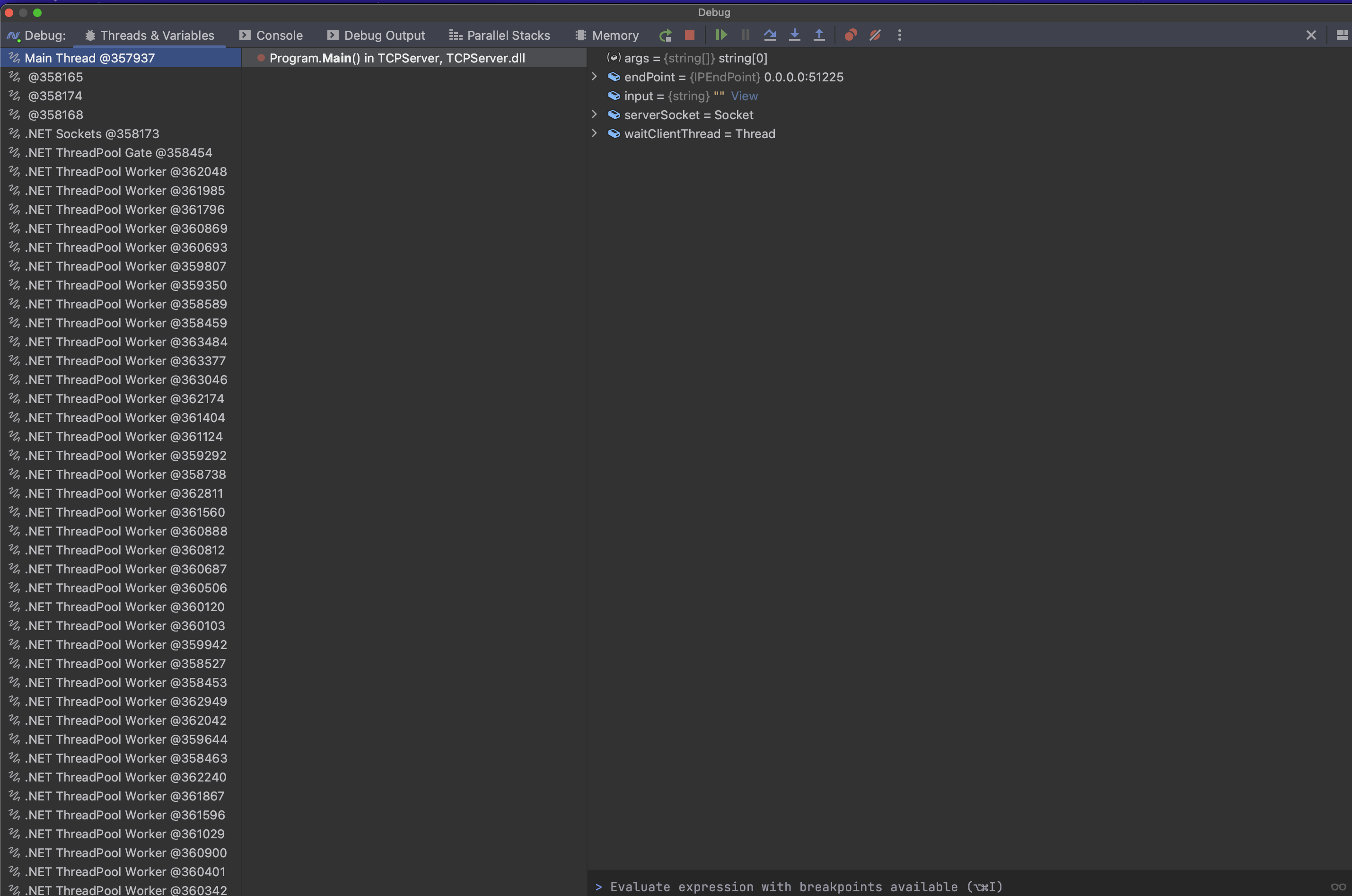This screenshot has height=896, width=1352.
Task: Click the Step Over icon
Action: click(770, 35)
